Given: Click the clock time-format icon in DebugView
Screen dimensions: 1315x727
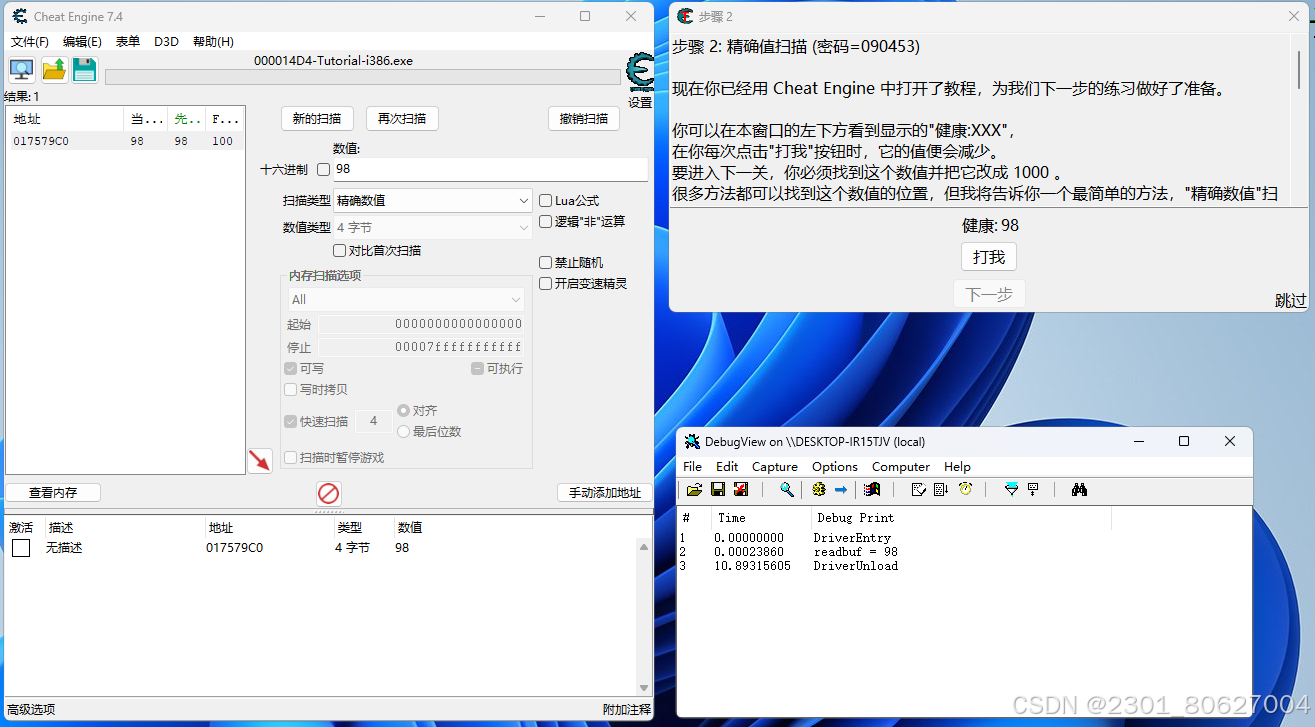Looking at the screenshot, I should [965, 489].
